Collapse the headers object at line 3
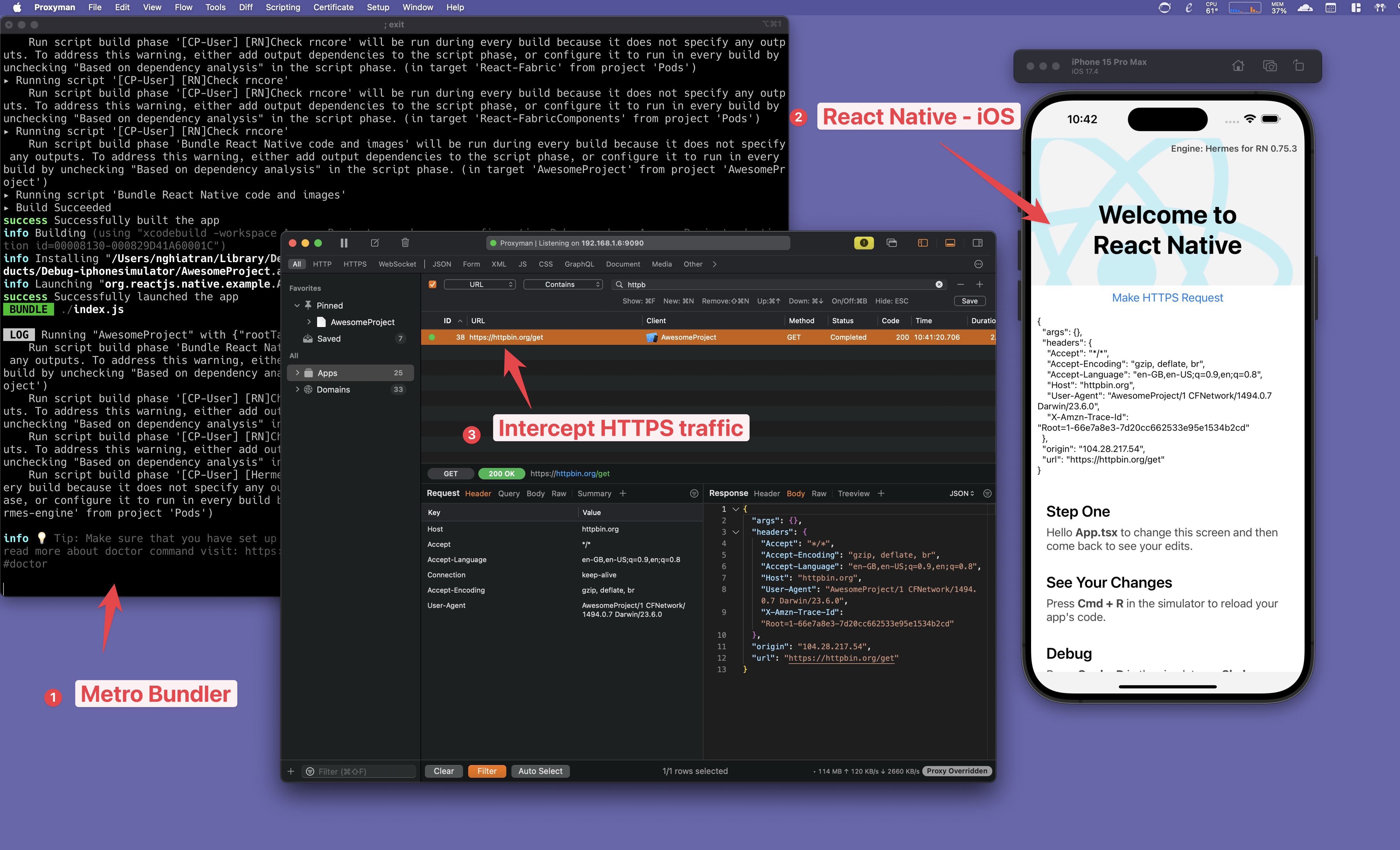This screenshot has width=1400, height=850. pos(735,532)
